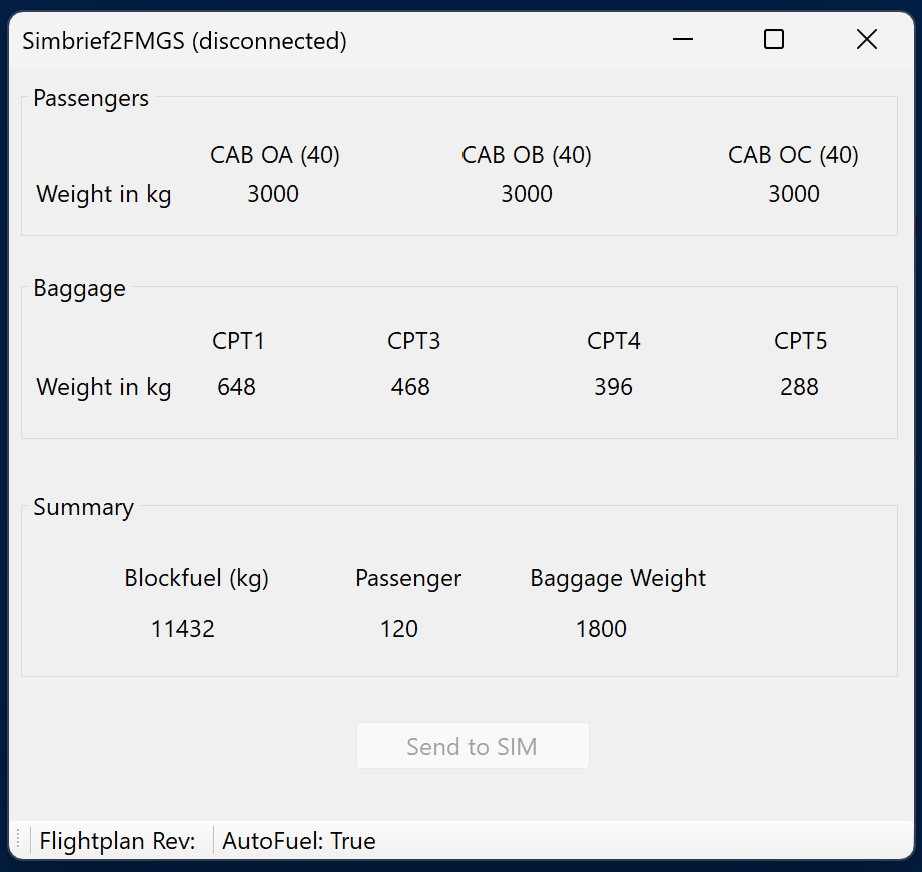The height and width of the screenshot is (872, 922).
Task: Click the AutoFuel: True status item
Action: pos(299,841)
